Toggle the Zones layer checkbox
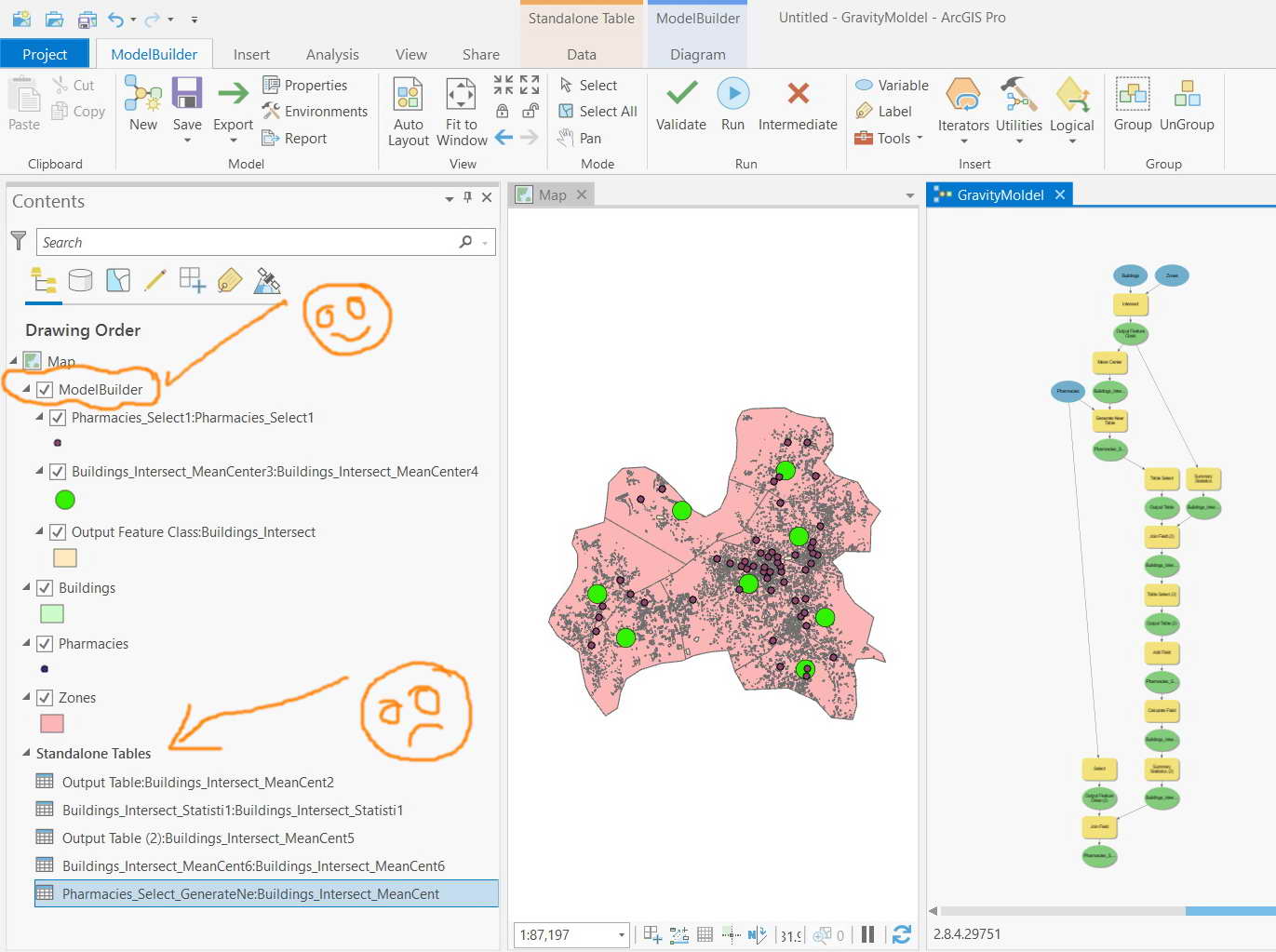 tap(44, 697)
